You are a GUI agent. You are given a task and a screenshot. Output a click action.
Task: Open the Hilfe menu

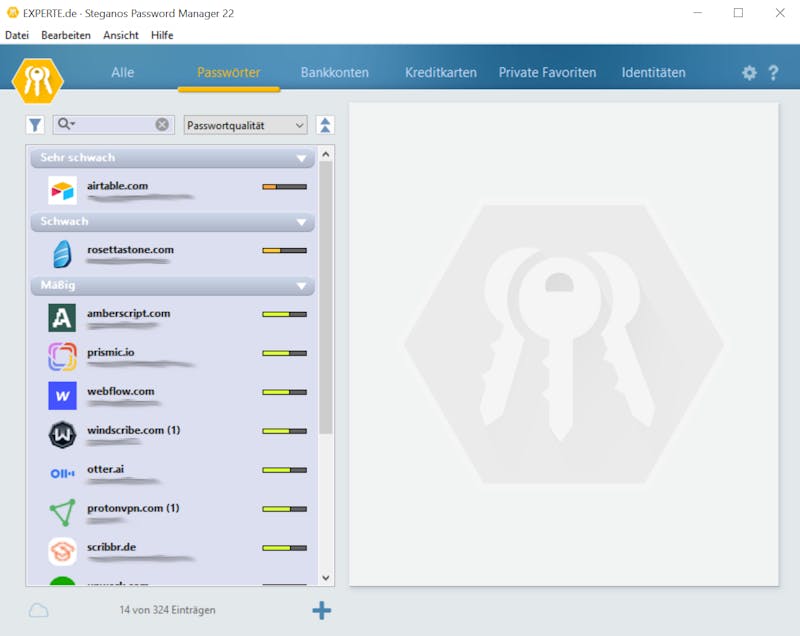point(162,35)
